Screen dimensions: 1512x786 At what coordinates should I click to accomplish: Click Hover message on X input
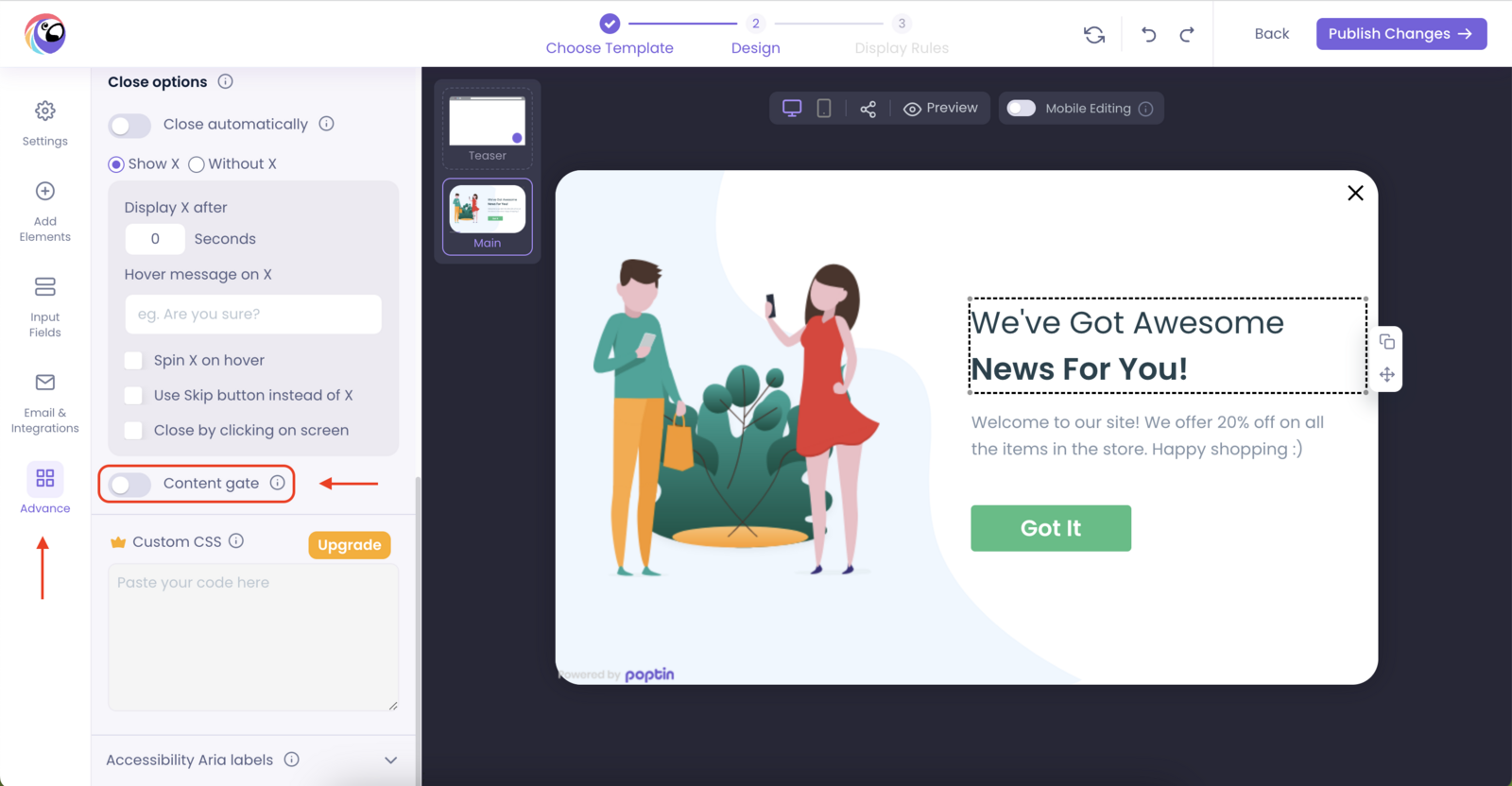tap(253, 315)
